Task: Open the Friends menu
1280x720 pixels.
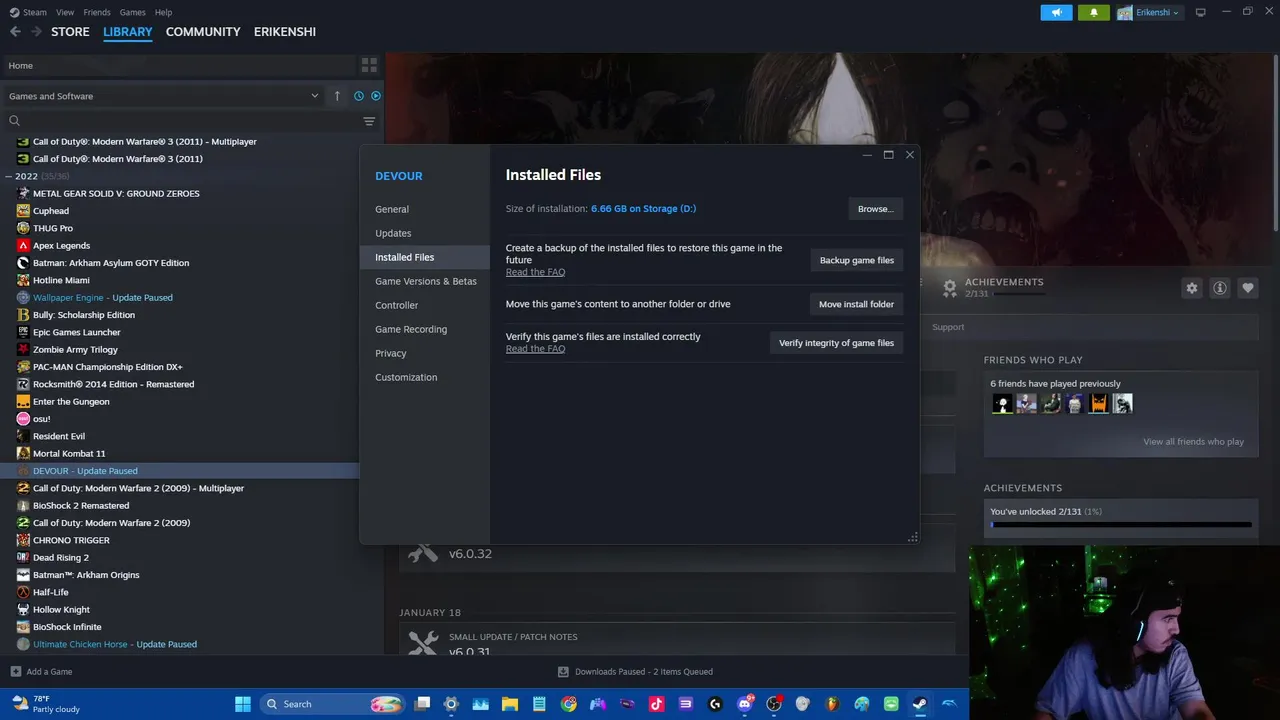Action: pyautogui.click(x=97, y=12)
